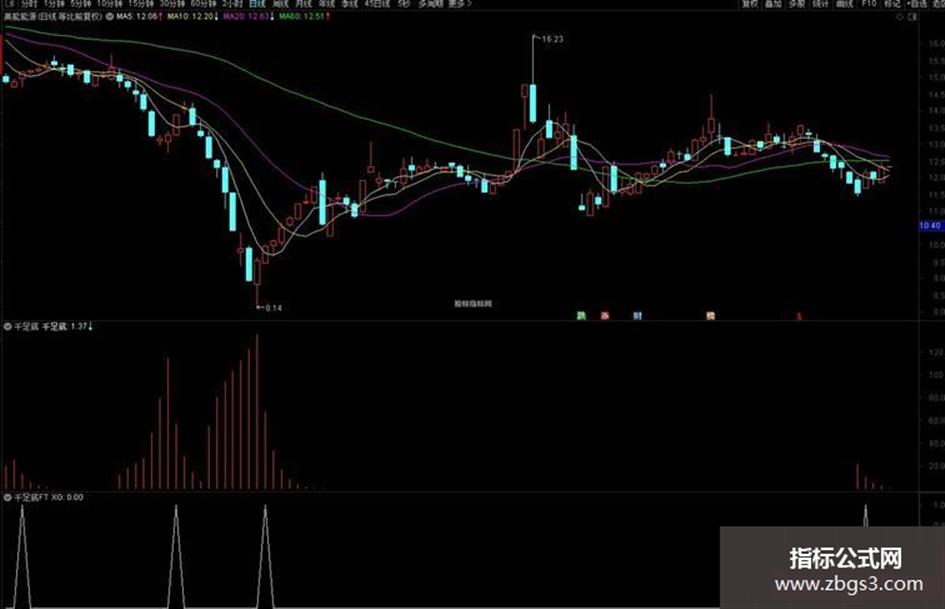
Task: Click the 叠加 overlay button
Action: pos(773,4)
